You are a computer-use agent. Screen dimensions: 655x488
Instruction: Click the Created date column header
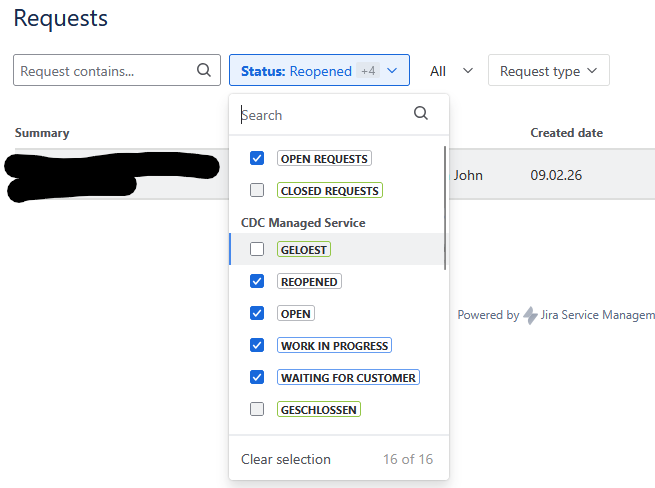(566, 133)
